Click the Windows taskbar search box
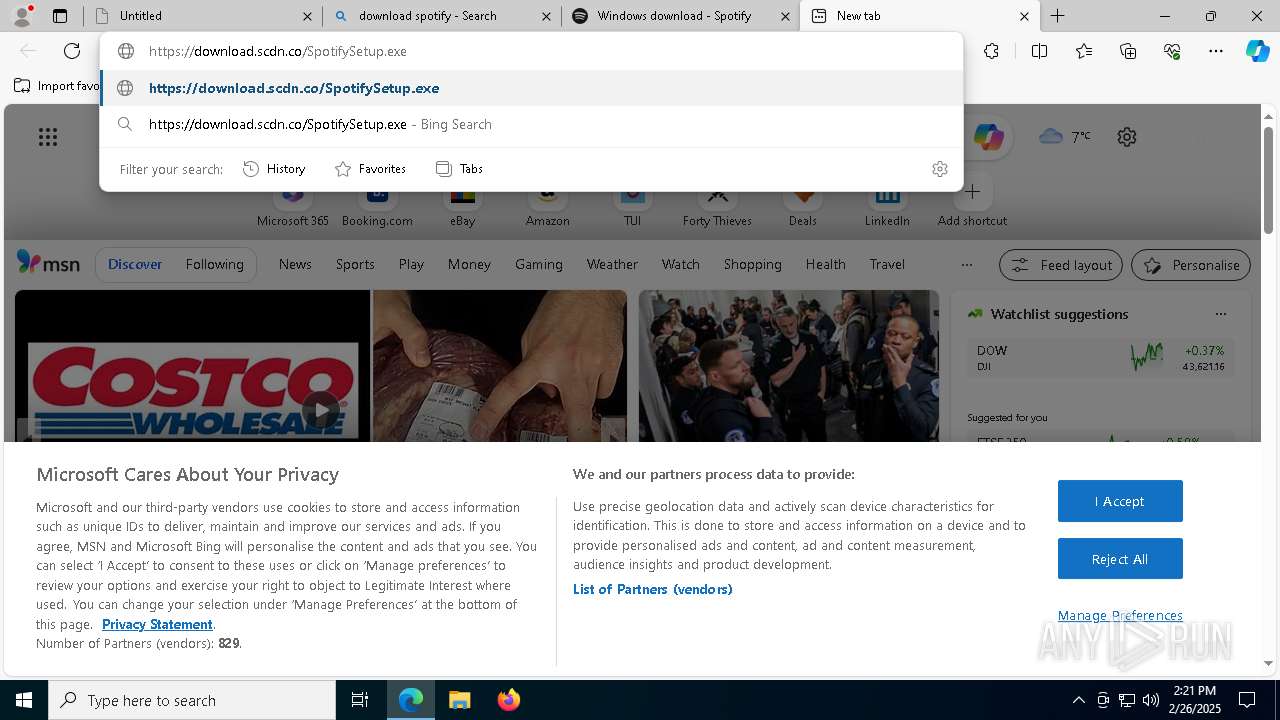Image resolution: width=1280 pixels, height=720 pixels. click(x=192, y=700)
